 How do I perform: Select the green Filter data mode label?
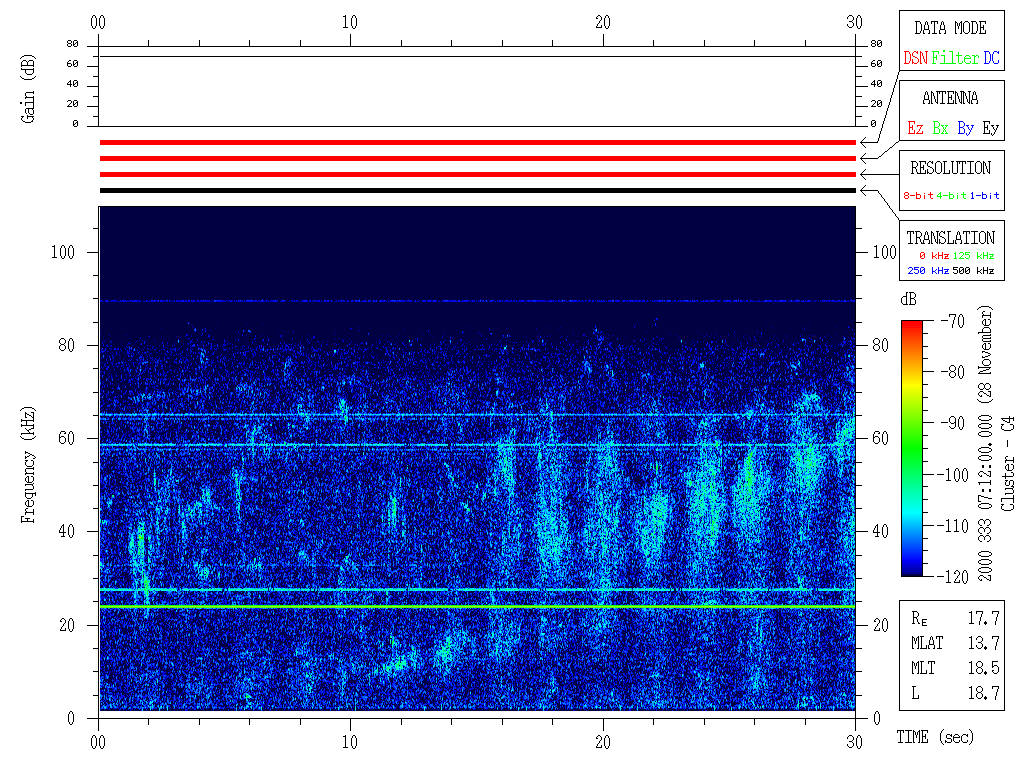(x=955, y=59)
